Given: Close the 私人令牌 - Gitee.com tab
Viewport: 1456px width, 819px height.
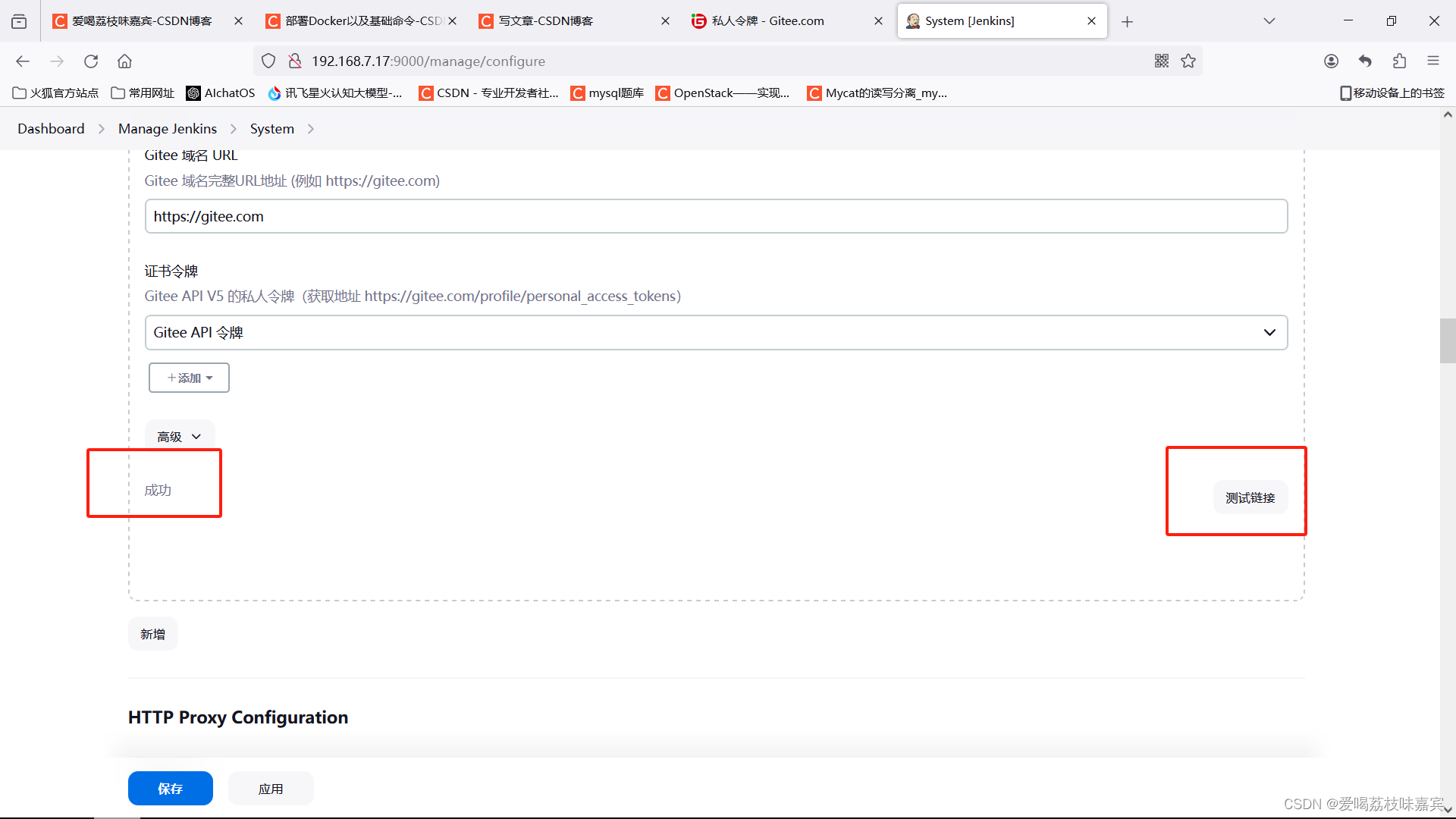Looking at the screenshot, I should coord(878,21).
